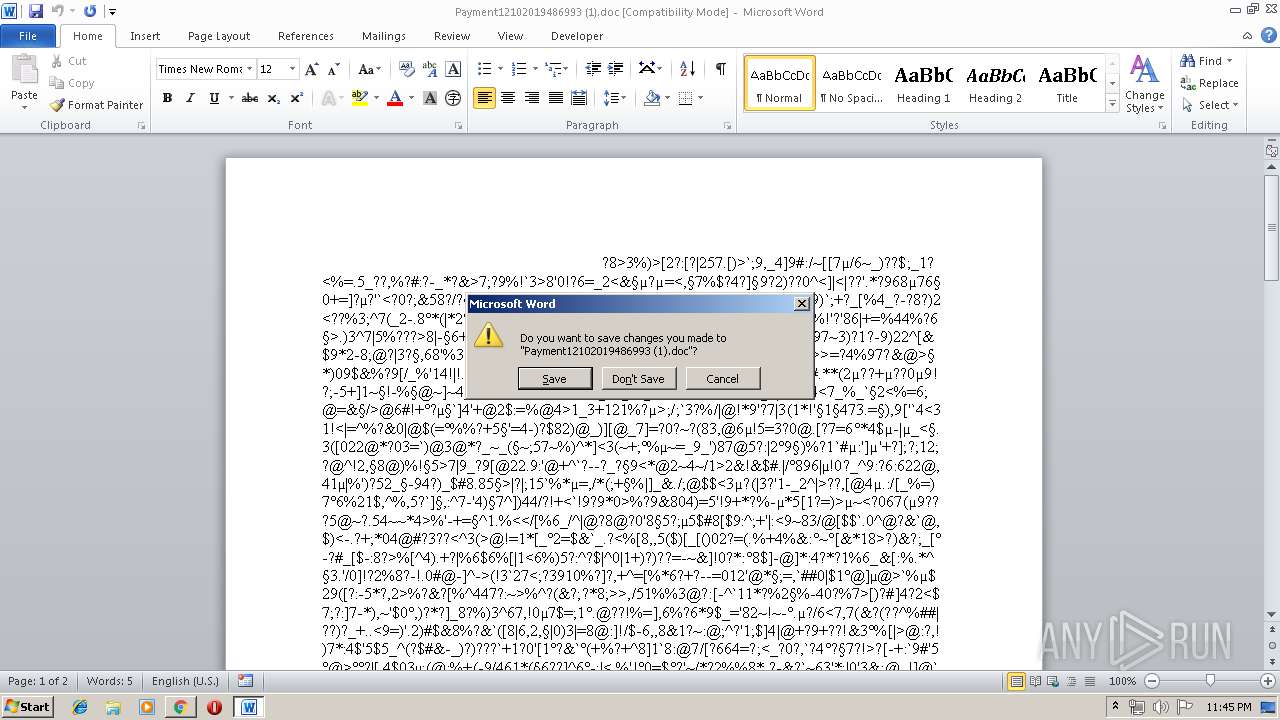Toggle Italic formatting

click(x=190, y=98)
